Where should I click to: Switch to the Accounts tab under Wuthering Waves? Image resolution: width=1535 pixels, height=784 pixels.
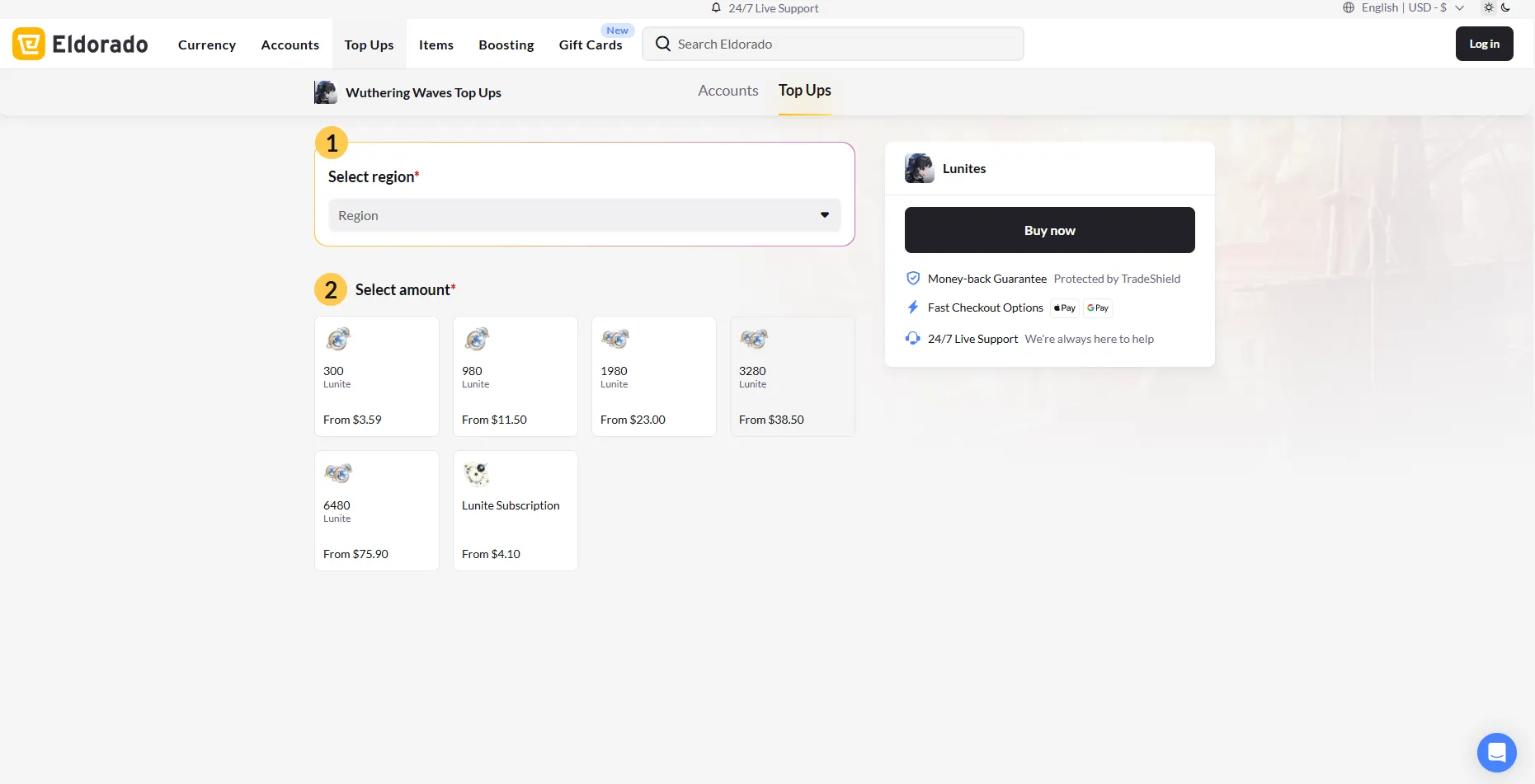point(728,91)
